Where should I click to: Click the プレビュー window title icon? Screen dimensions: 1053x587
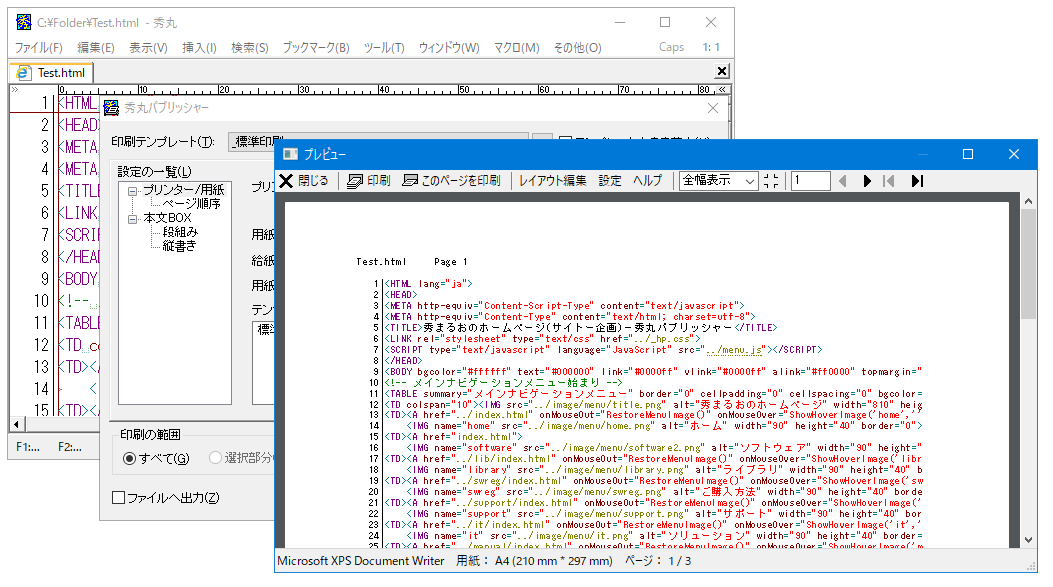coord(290,154)
